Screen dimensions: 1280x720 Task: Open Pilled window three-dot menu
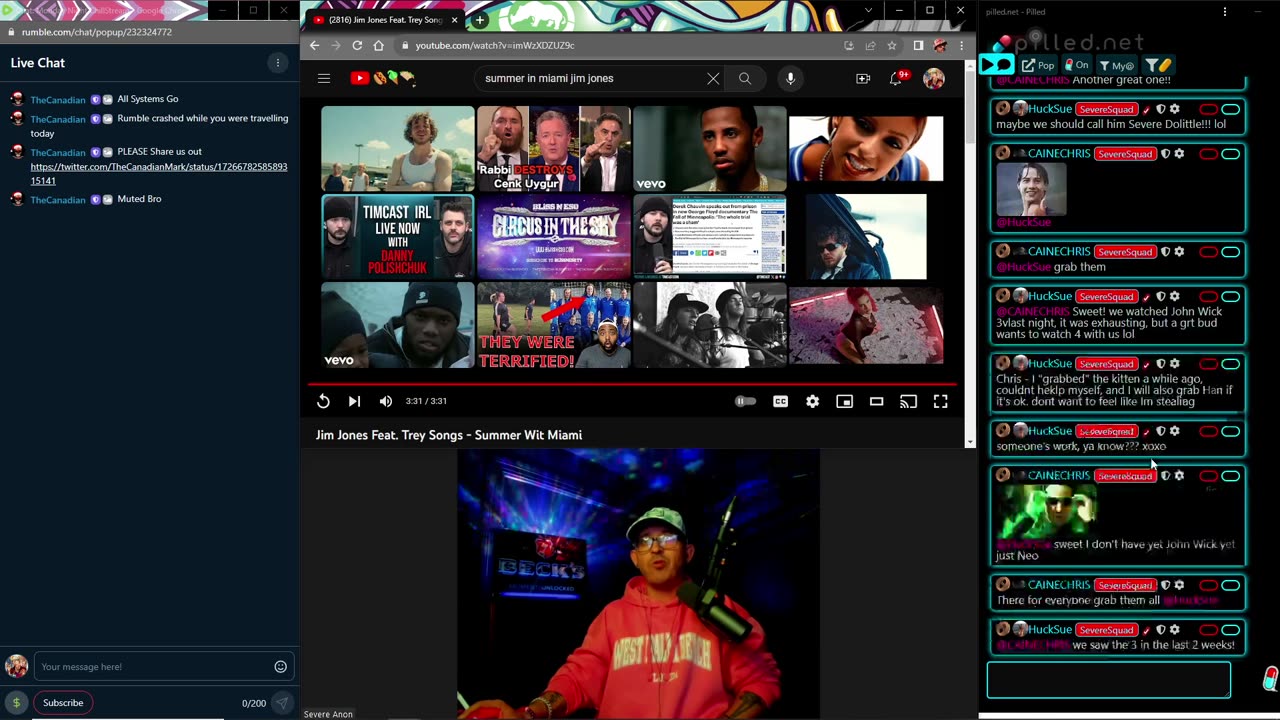[1225, 12]
